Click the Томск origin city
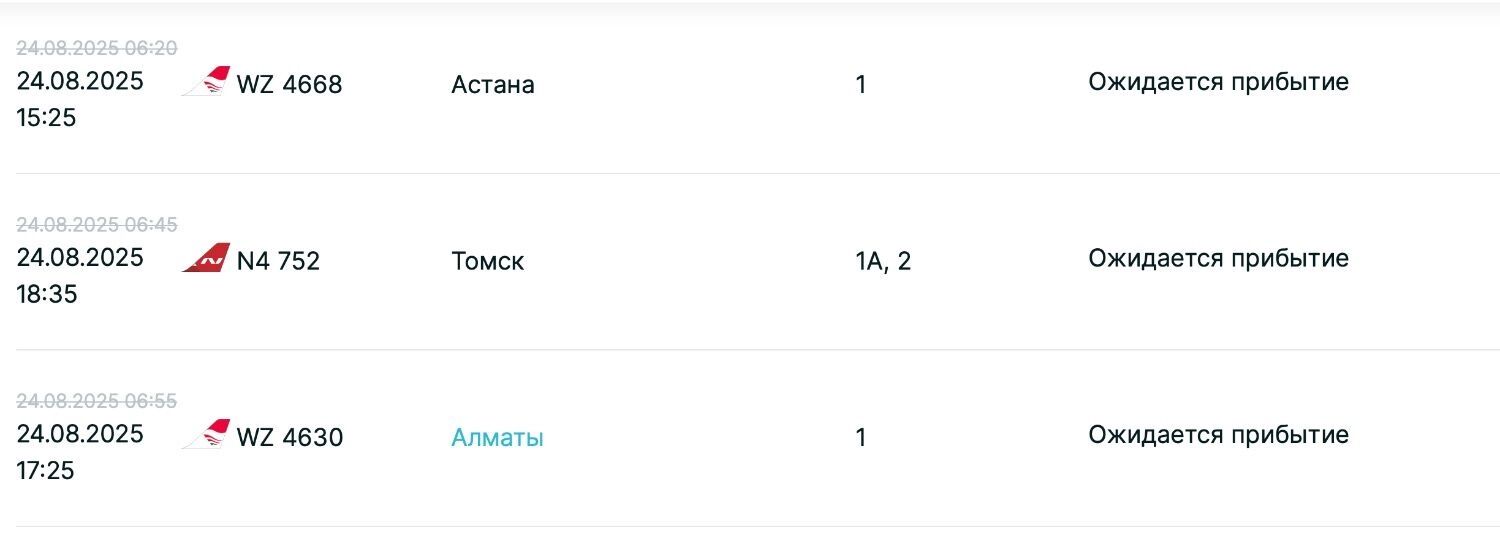1500x544 pixels. 487,262
